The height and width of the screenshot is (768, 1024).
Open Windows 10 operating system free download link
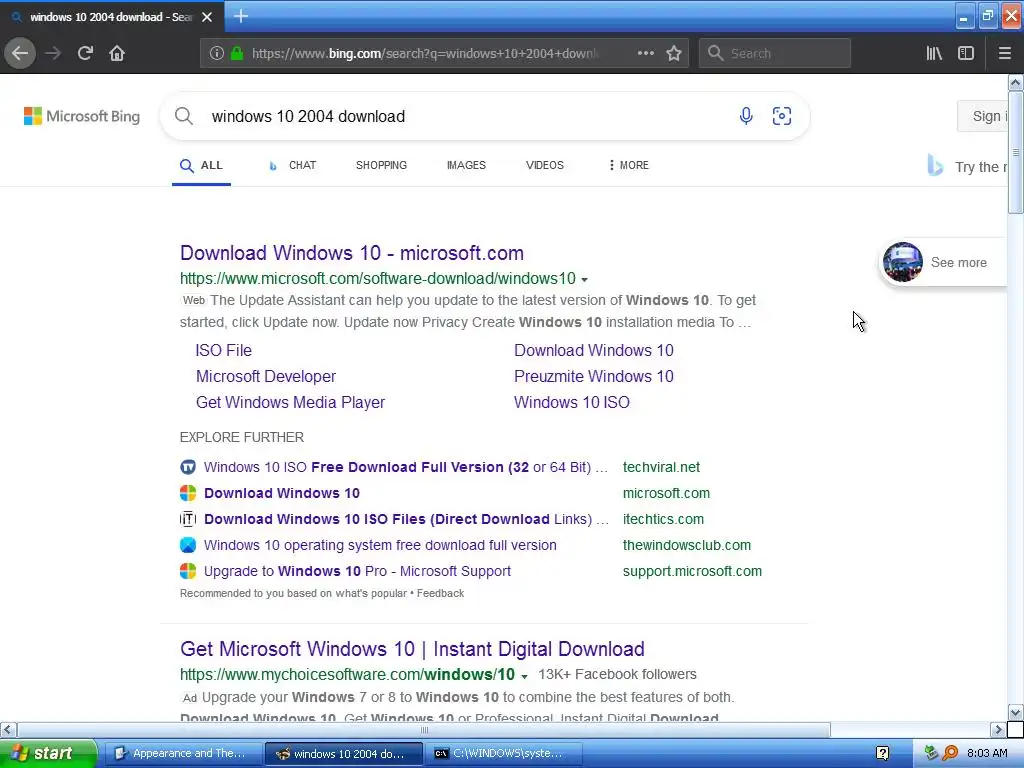[x=380, y=545]
